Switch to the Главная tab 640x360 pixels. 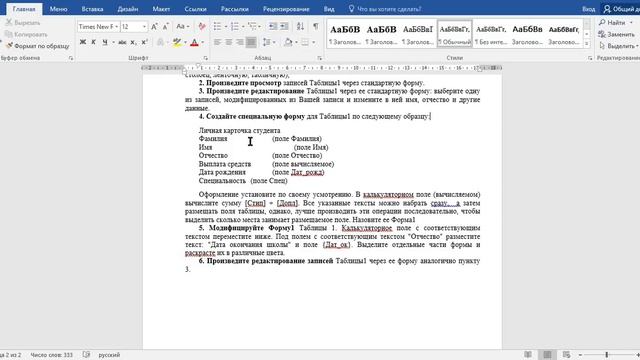point(24,9)
